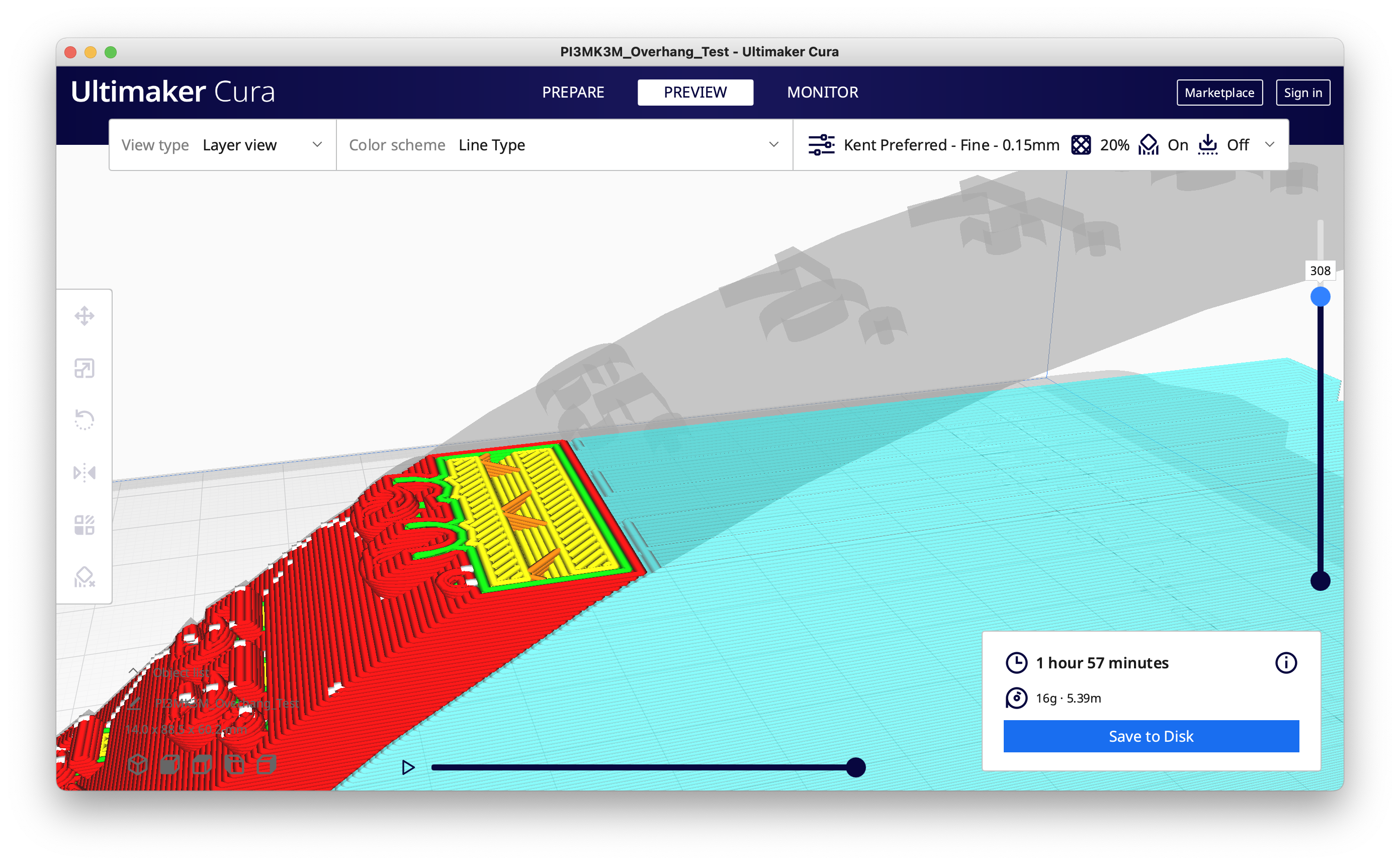Click the support status icon
The height and width of the screenshot is (865, 1400).
pos(1149,145)
